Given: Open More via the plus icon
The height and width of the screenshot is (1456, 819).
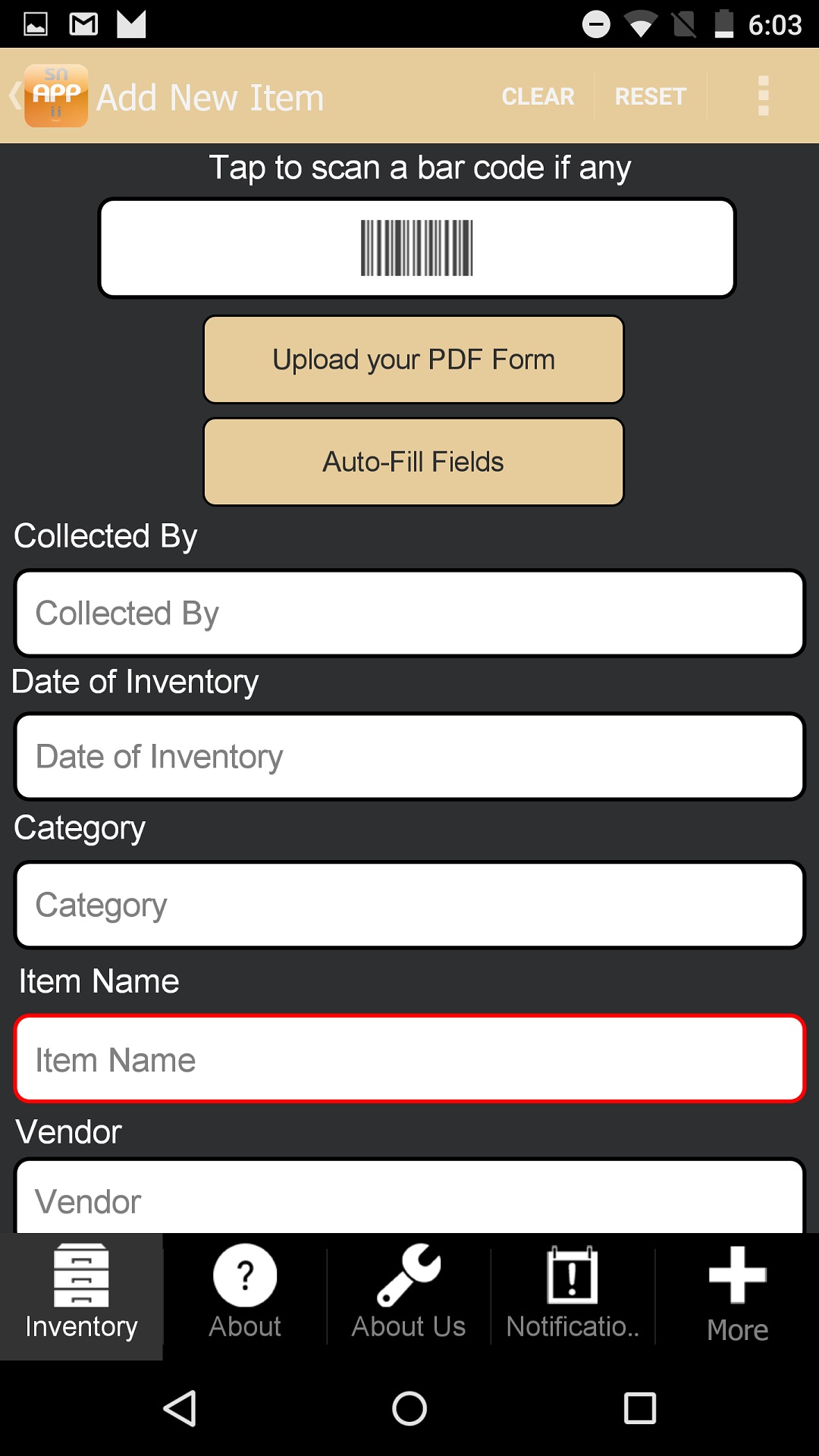Looking at the screenshot, I should pos(736,1276).
